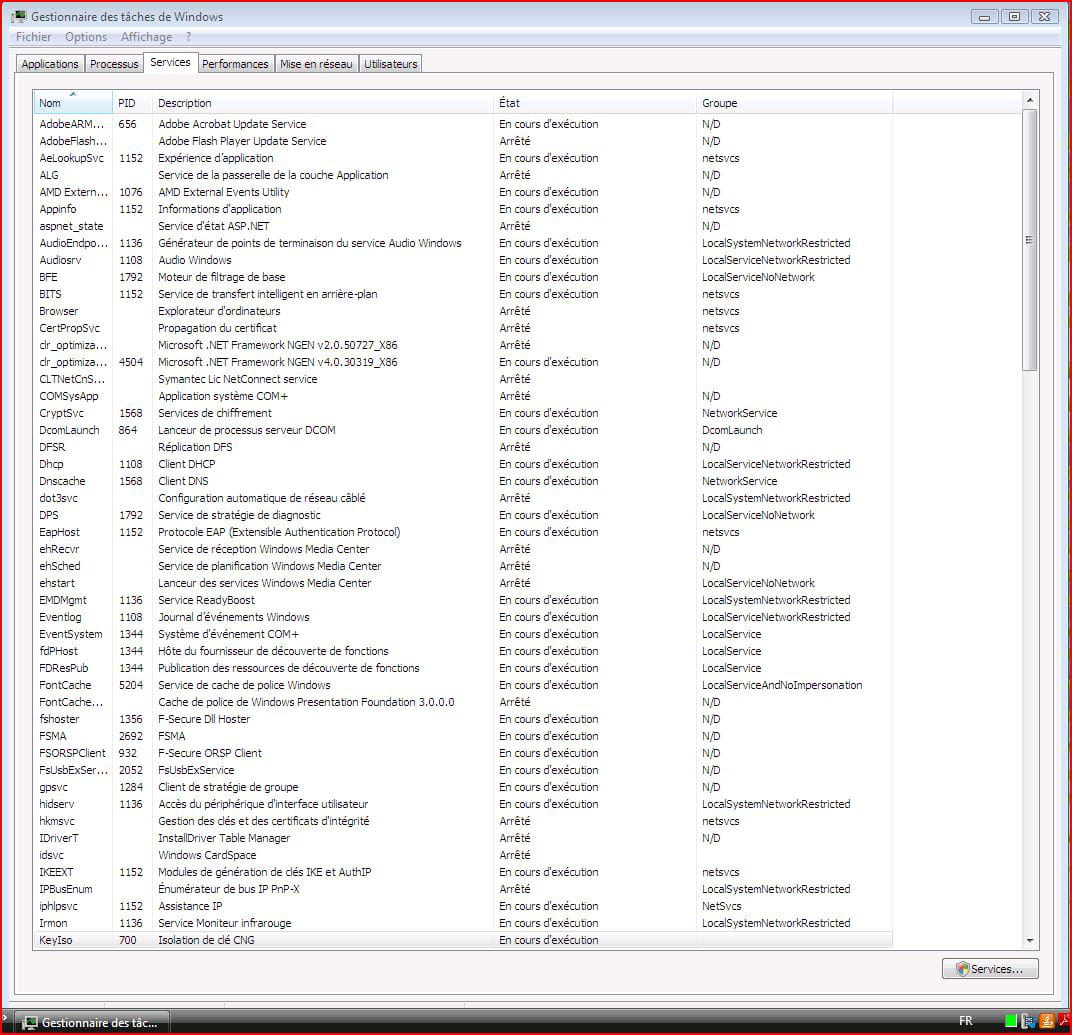
Task: Click the scrollbar up arrow
Action: [1030, 100]
